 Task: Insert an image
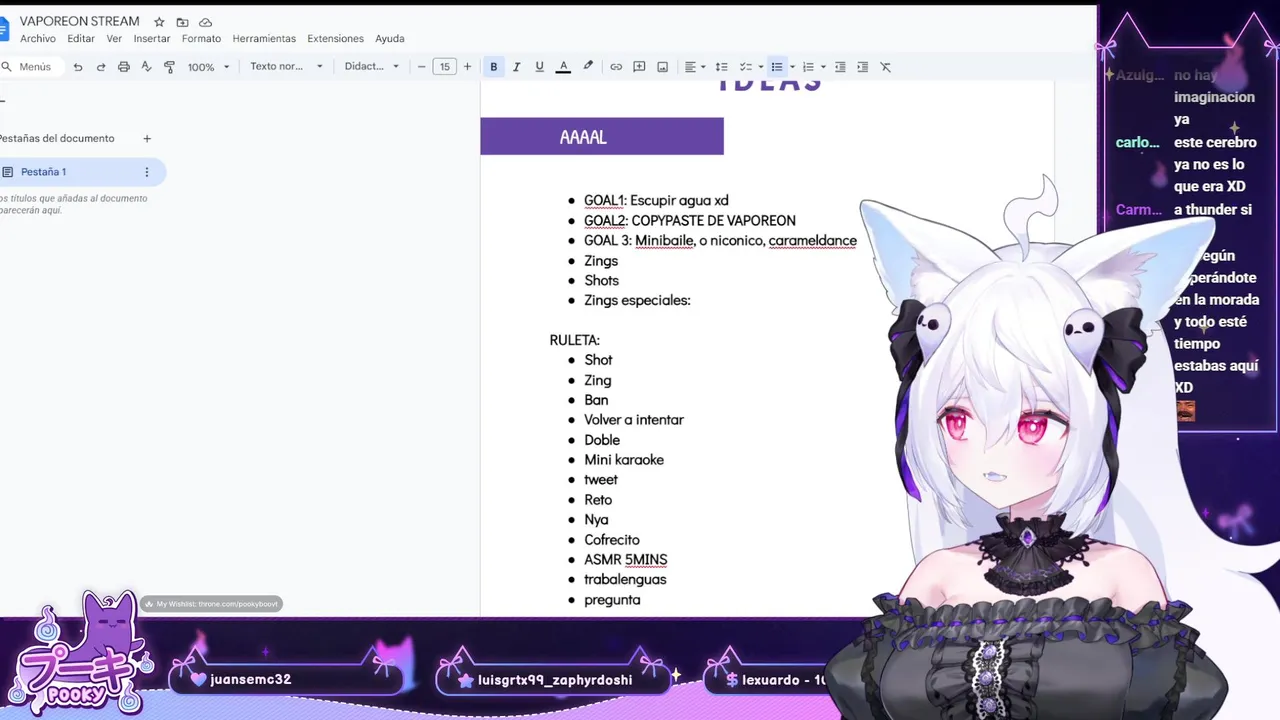[662, 67]
